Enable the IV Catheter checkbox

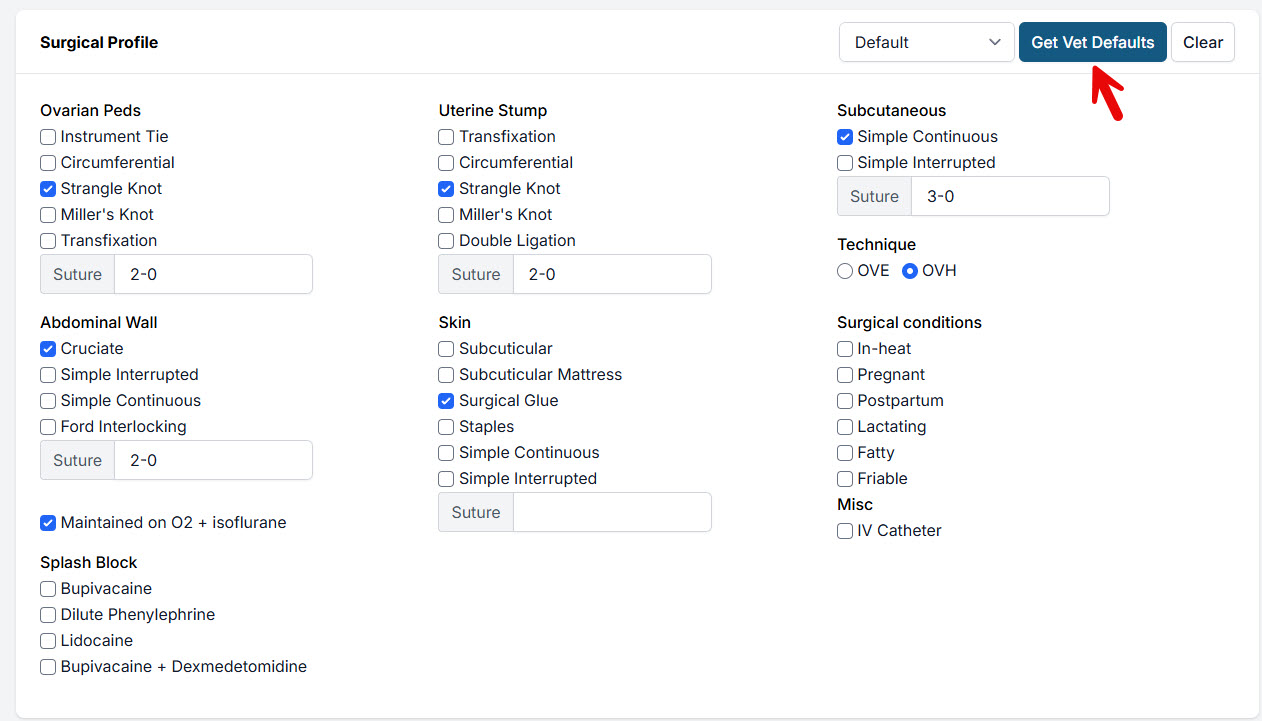click(845, 531)
